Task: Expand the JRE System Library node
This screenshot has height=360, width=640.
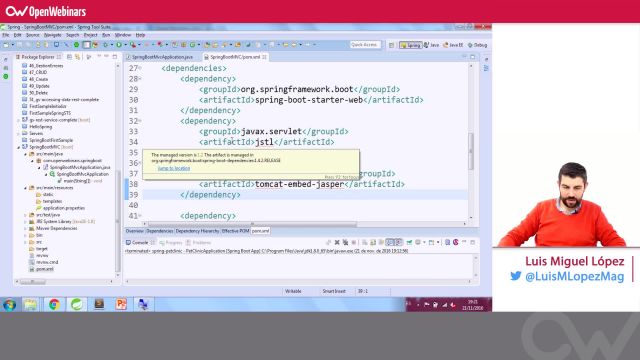Action: point(25,222)
